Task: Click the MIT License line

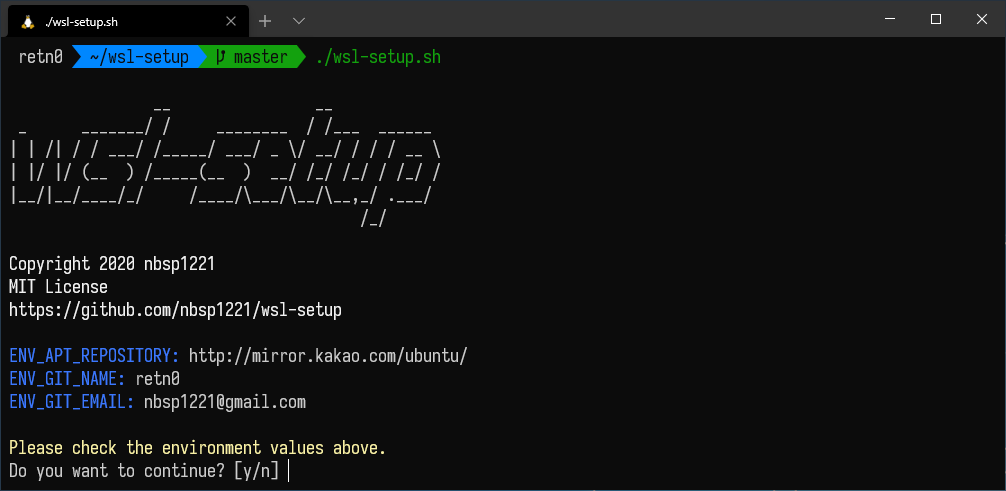Action: [58, 286]
